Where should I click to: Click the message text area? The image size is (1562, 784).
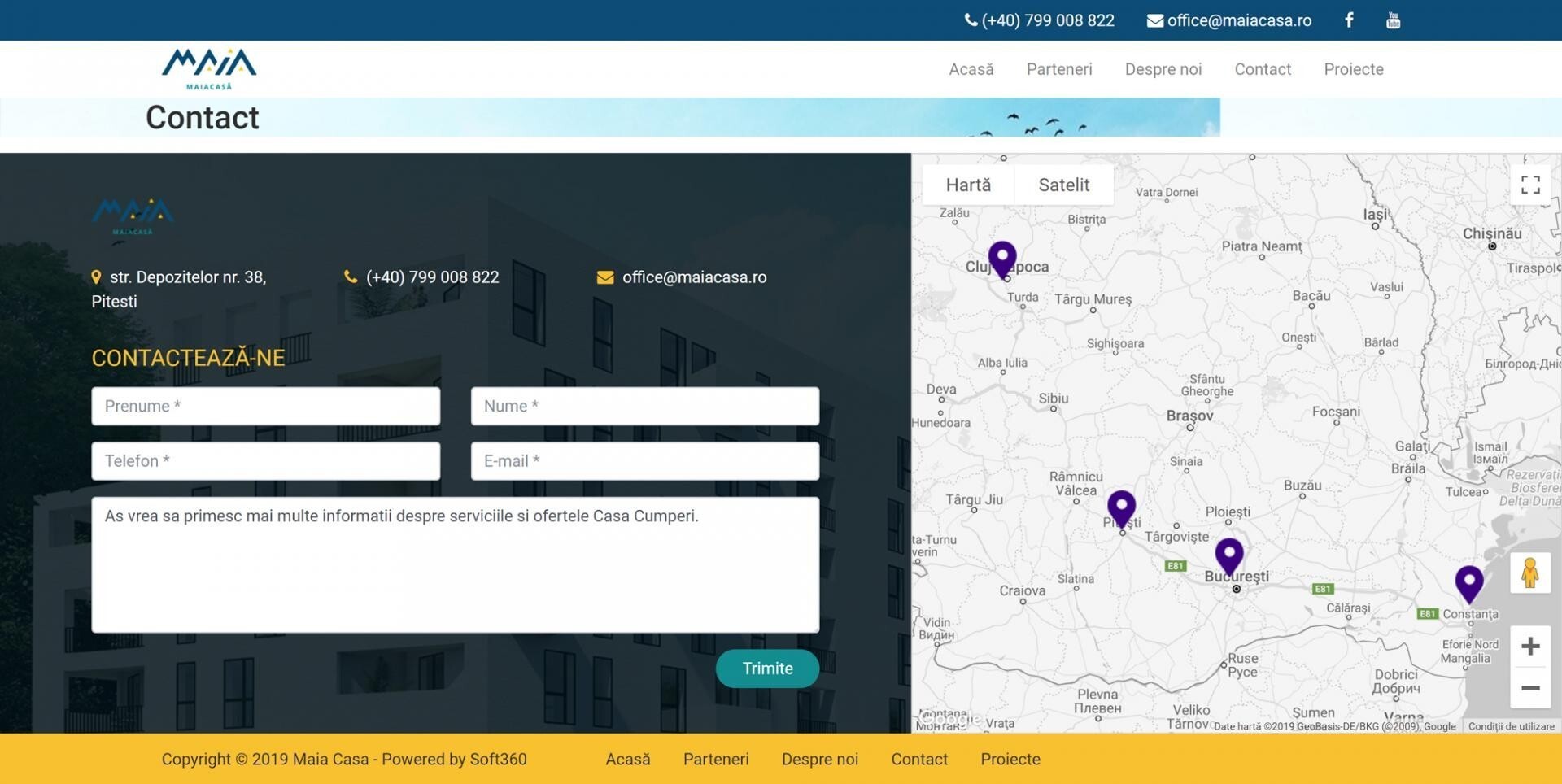455,564
